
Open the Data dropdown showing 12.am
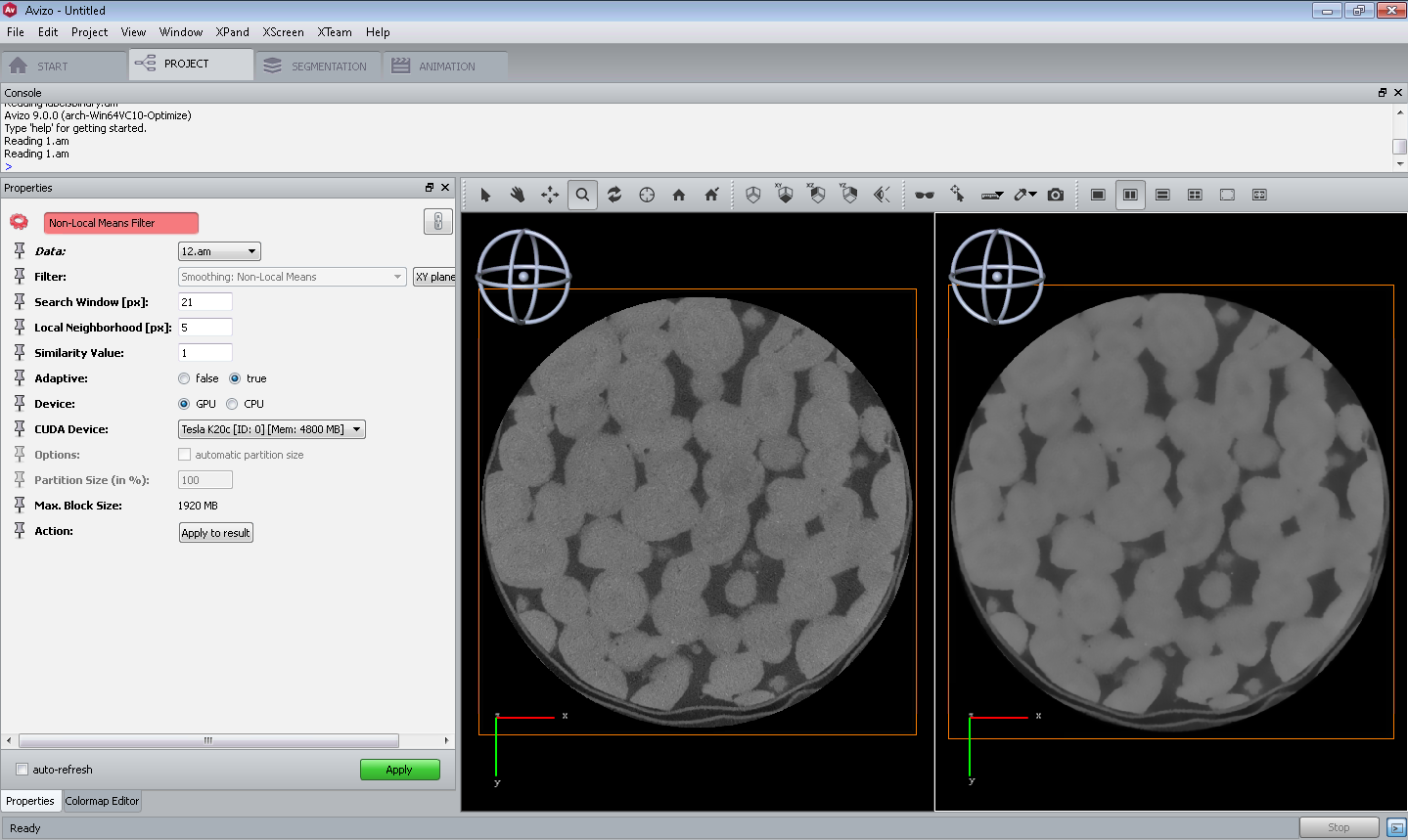(219, 251)
